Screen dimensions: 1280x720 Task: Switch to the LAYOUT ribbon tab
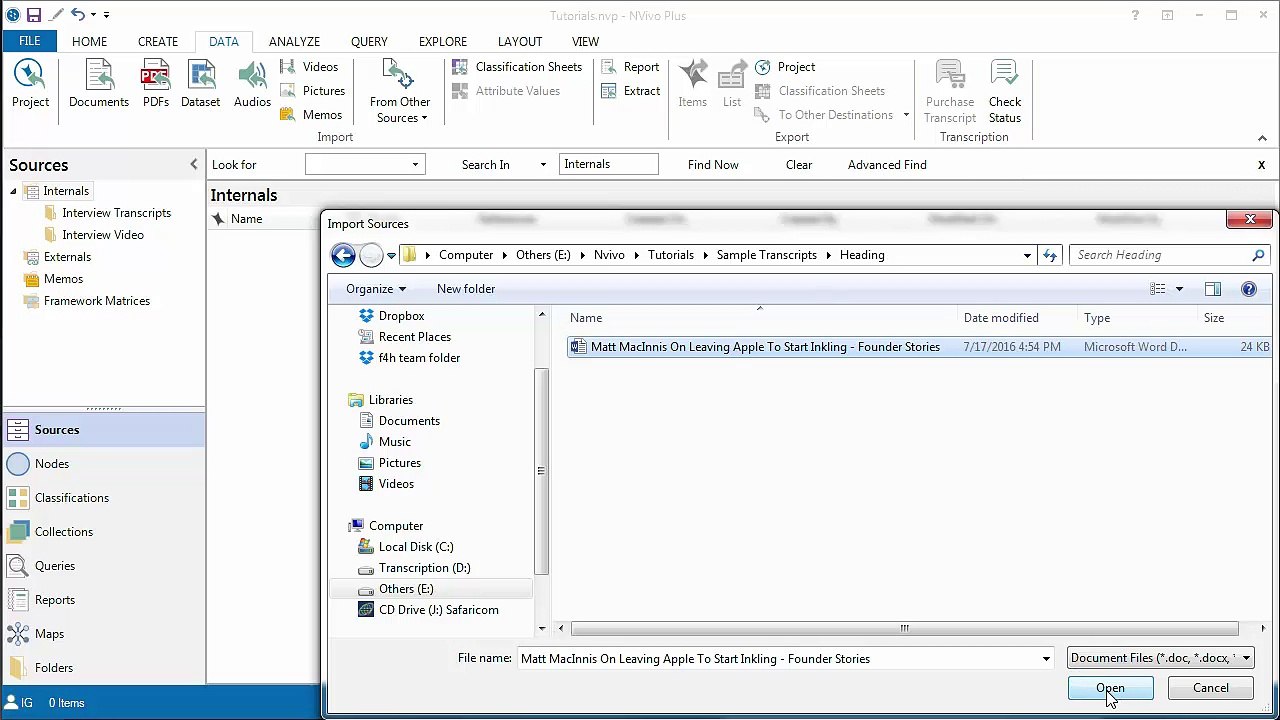click(520, 41)
